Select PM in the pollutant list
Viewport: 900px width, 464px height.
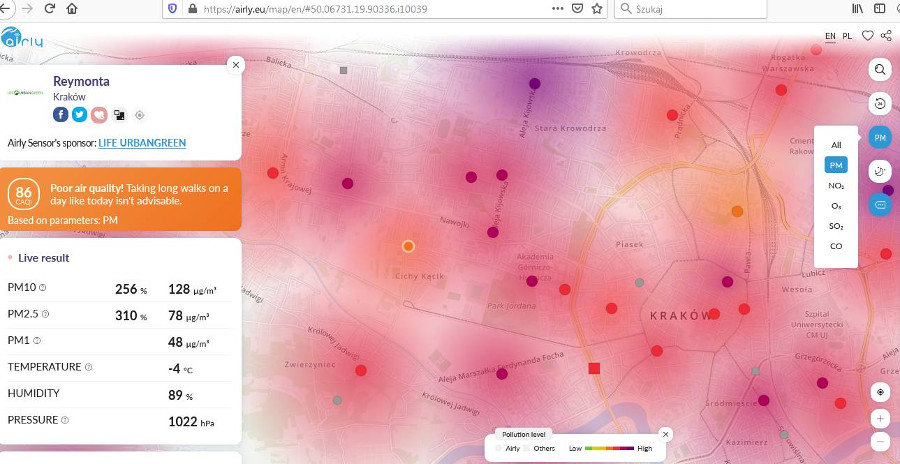[x=836, y=165]
